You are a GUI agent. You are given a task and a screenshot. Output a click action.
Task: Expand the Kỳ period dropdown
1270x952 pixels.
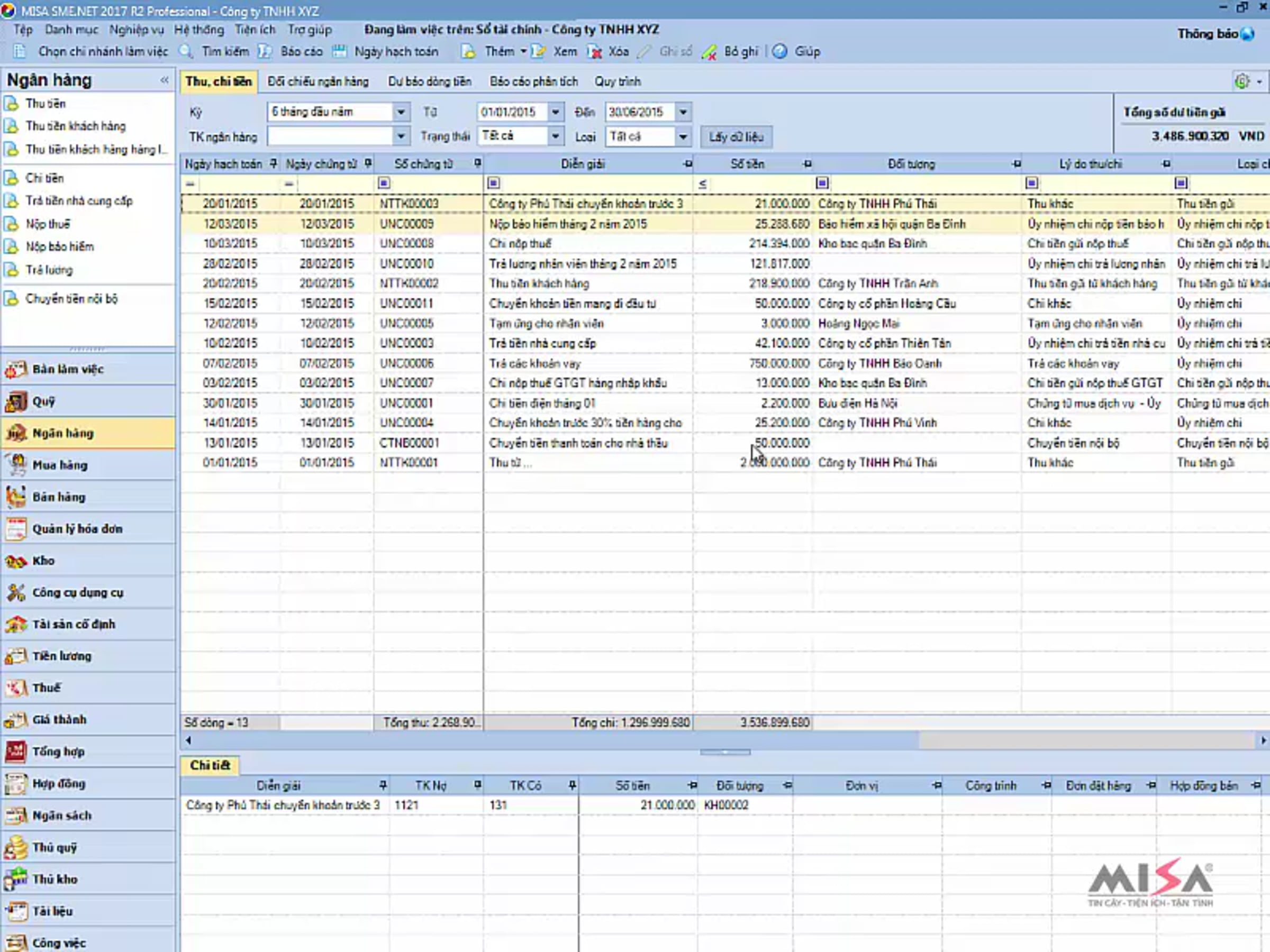(x=401, y=112)
